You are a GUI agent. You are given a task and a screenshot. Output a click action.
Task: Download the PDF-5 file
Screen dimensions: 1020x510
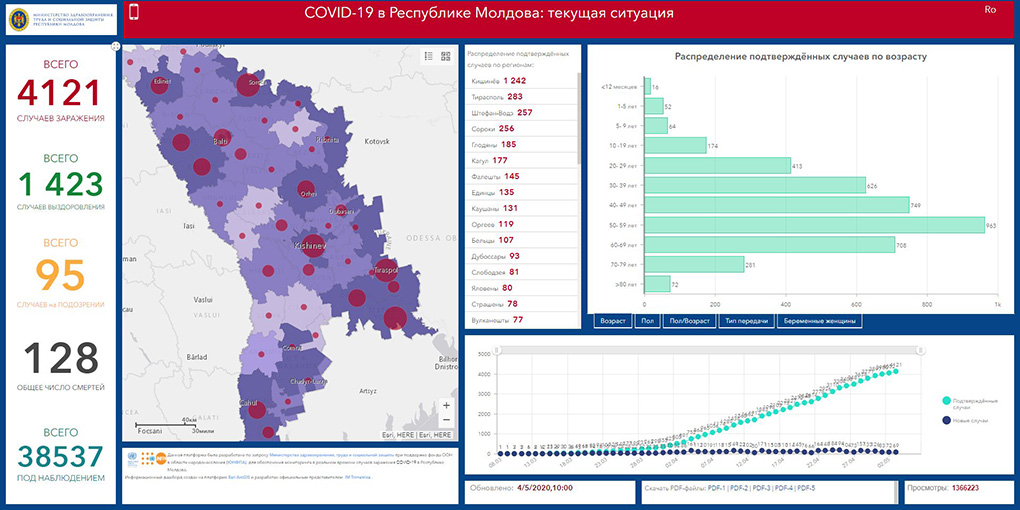(806, 488)
